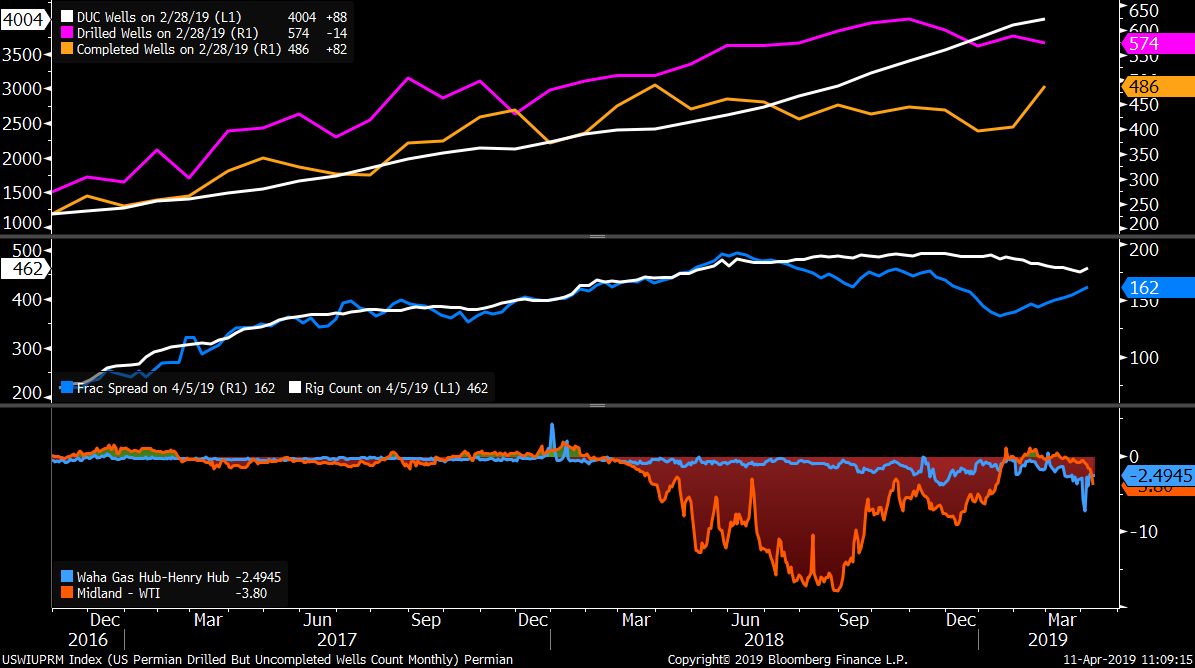
Task: Click the 11-Apr-2019 11:09:15 timestamp
Action: [x=1128, y=660]
